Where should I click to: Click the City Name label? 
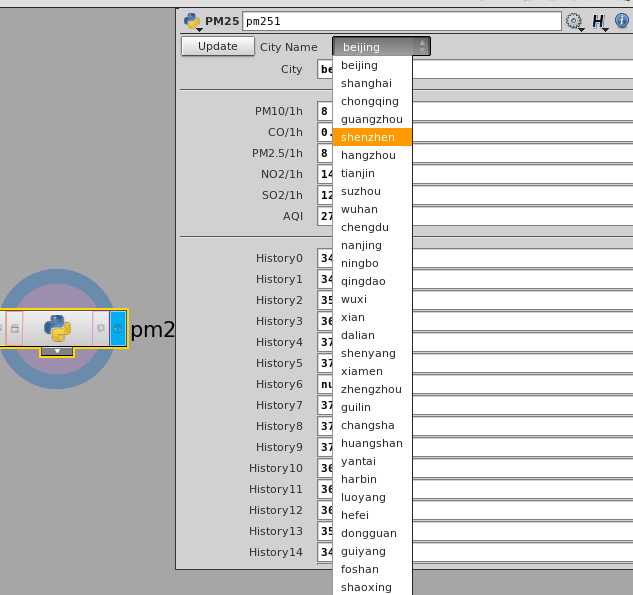coord(289,47)
